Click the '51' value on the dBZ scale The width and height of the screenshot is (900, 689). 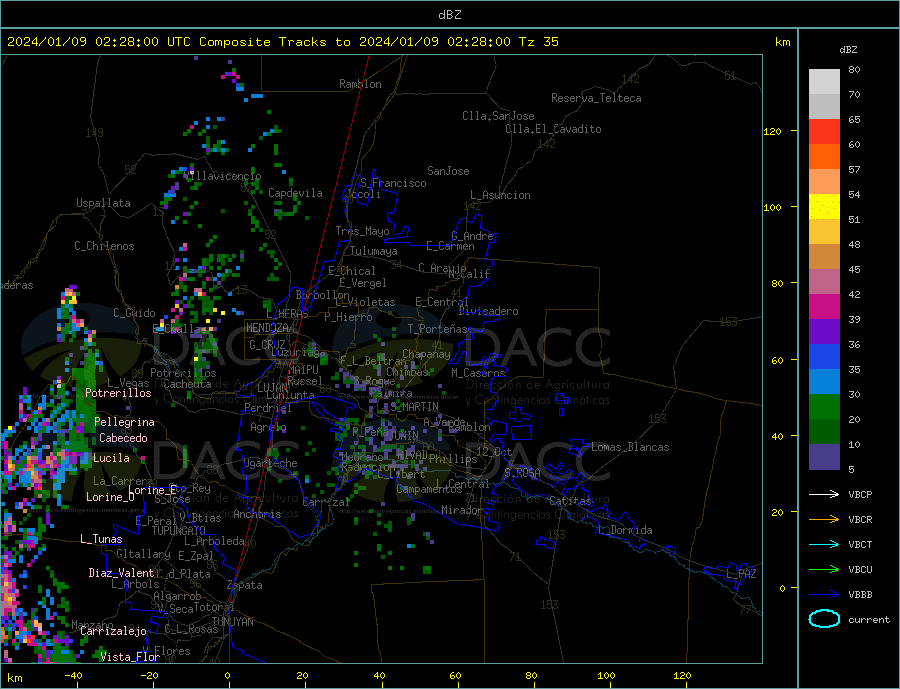click(854, 219)
